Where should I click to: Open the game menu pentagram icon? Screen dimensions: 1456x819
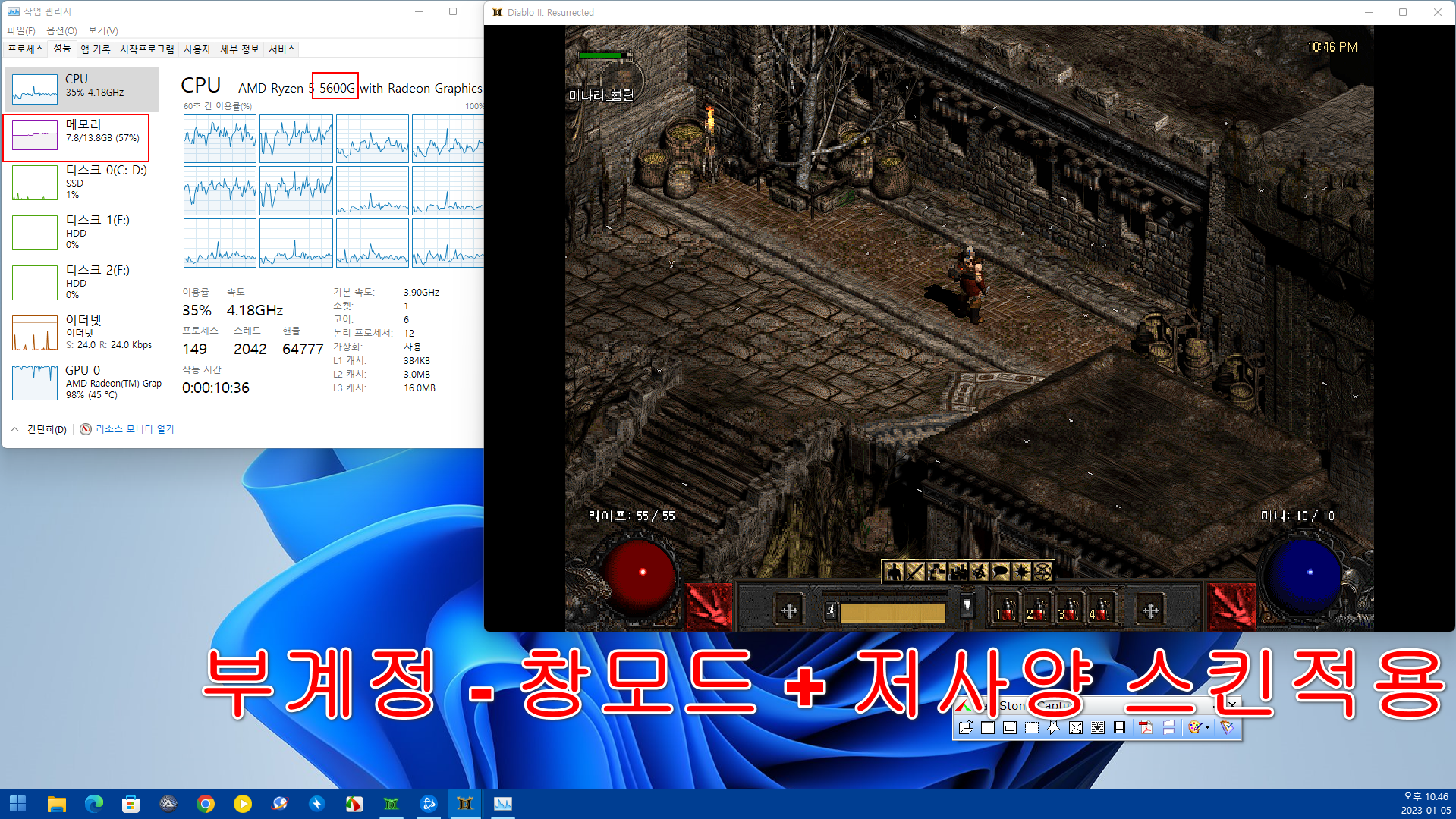pos(1042,572)
